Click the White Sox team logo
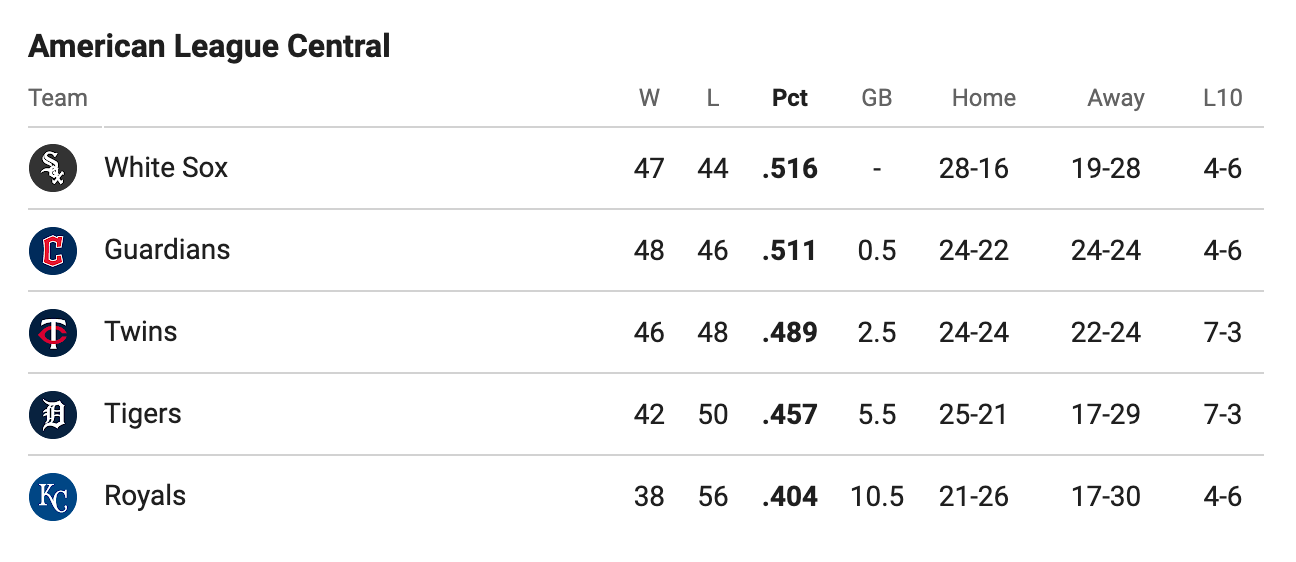The height and width of the screenshot is (562, 1296). click(x=53, y=168)
